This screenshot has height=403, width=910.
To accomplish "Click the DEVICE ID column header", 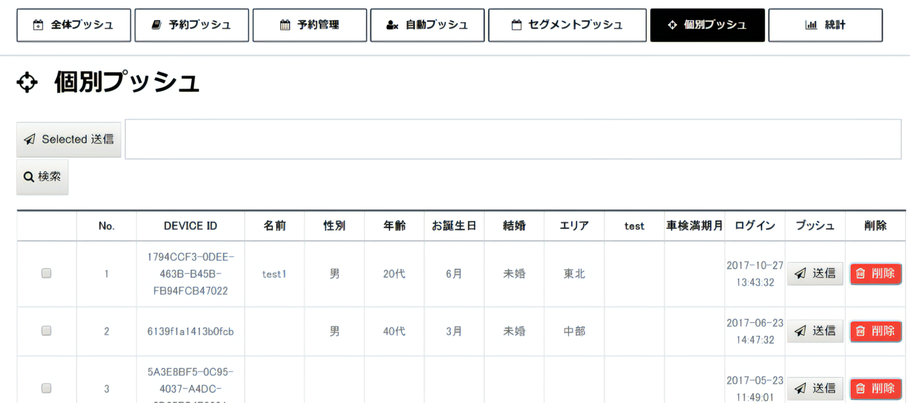I will (x=190, y=226).
